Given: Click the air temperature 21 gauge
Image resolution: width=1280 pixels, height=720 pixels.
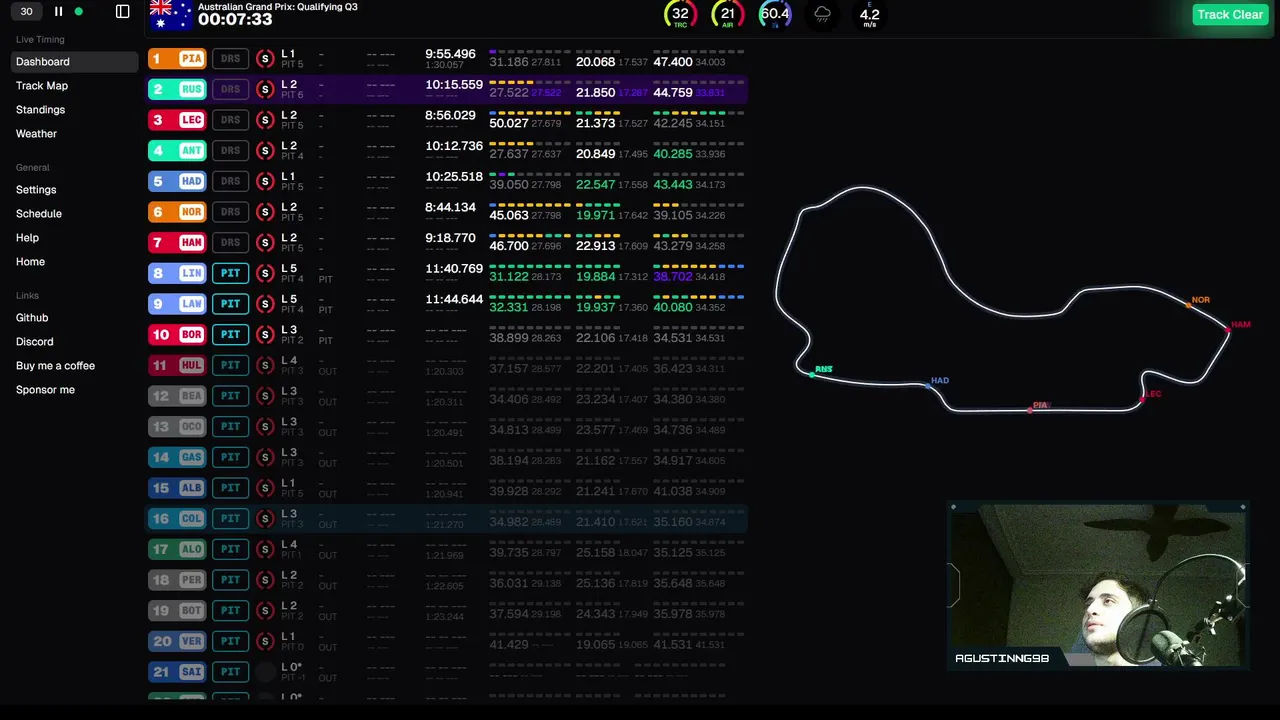Looking at the screenshot, I should click(x=727, y=14).
